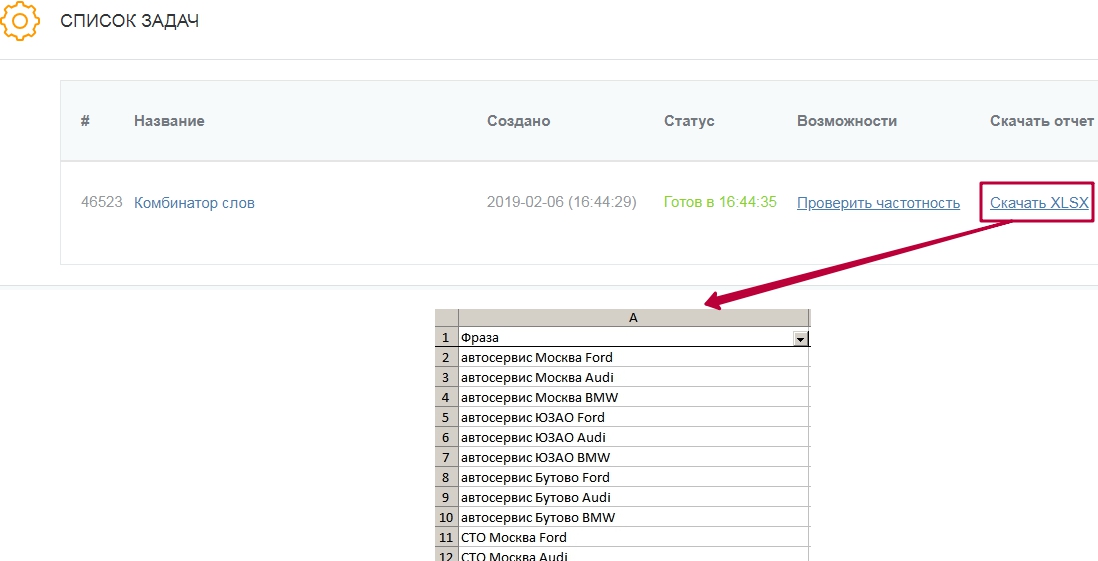Click the Проверить частотность link
Viewport: 1098px width, 561px height.
click(x=878, y=203)
